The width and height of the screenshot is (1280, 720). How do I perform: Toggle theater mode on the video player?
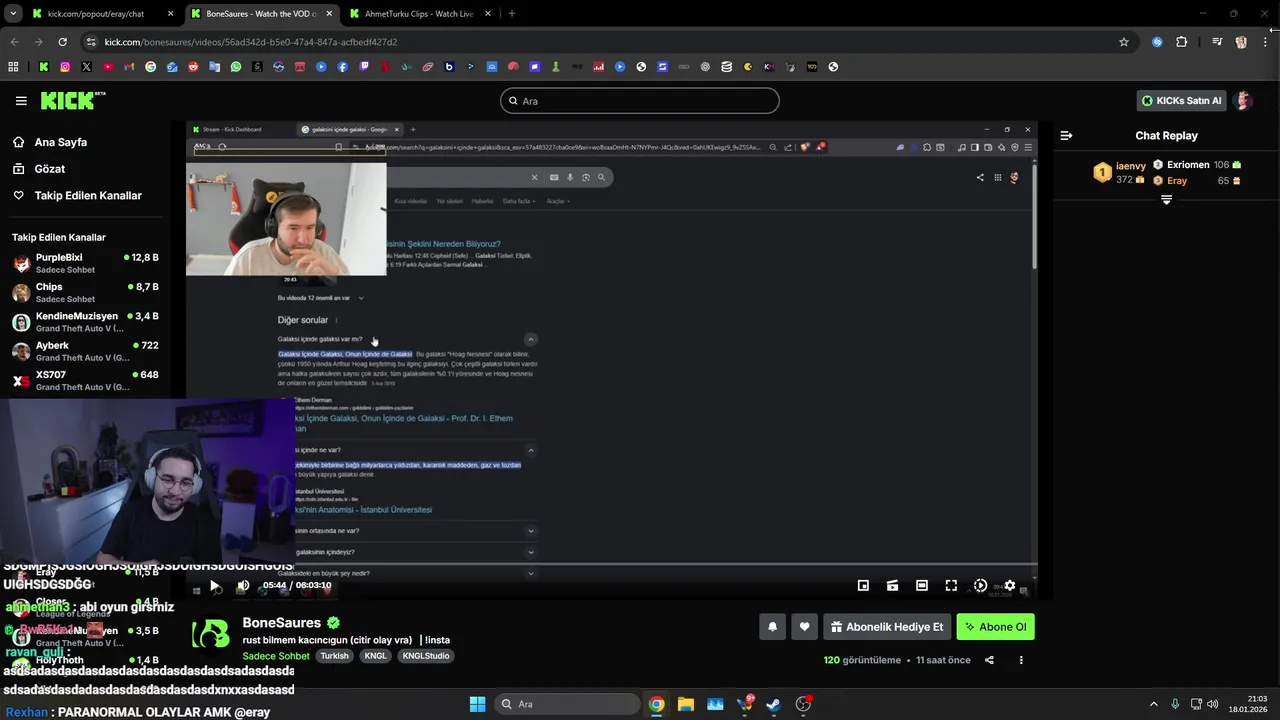[922, 585]
